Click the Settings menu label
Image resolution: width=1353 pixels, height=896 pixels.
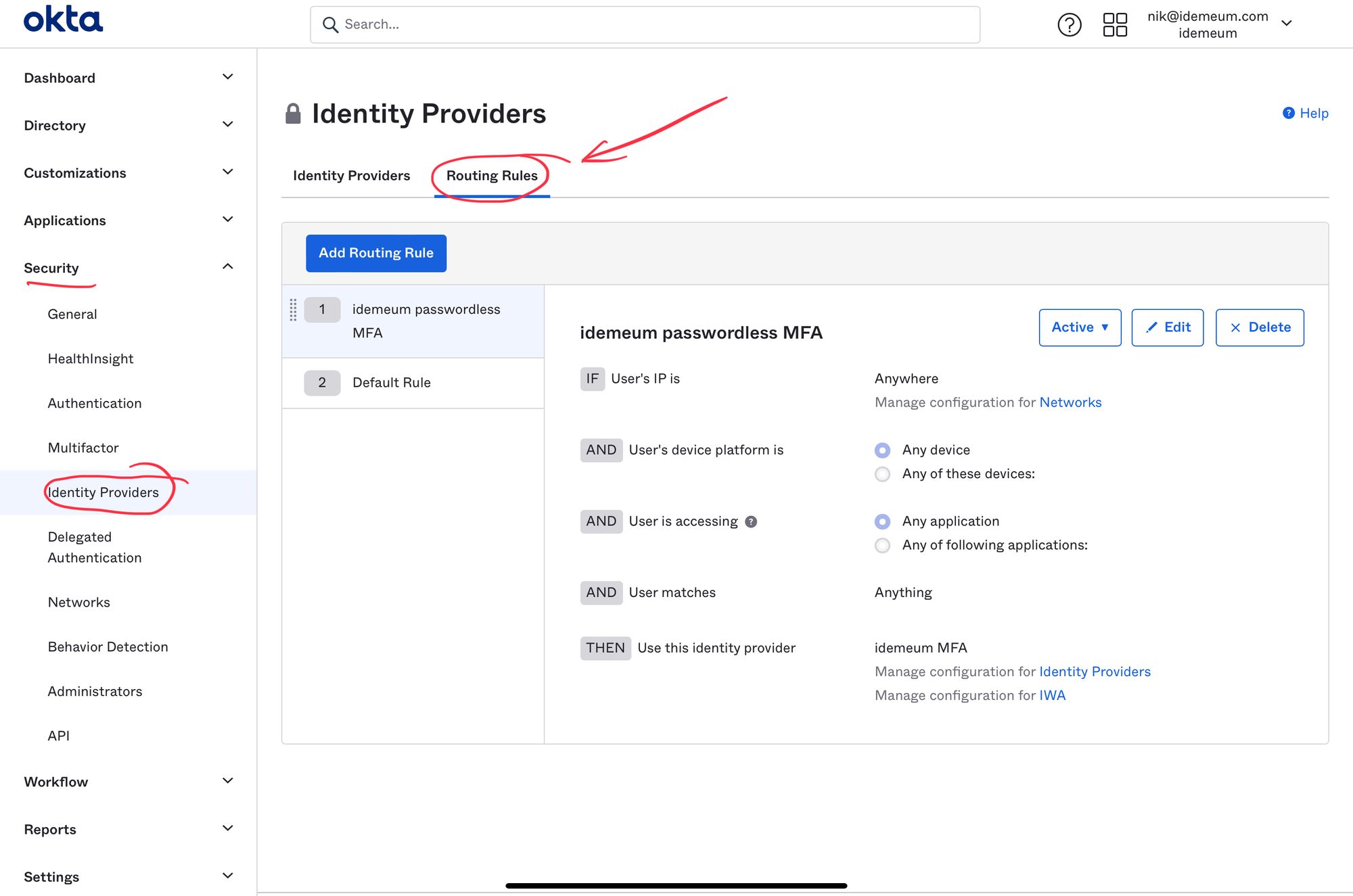(x=51, y=877)
